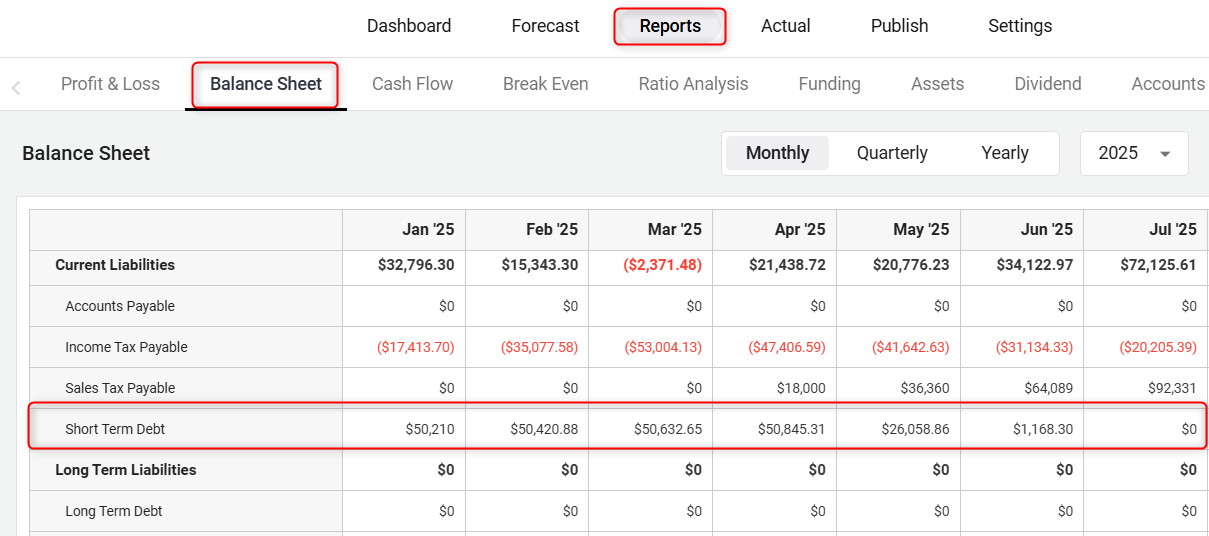Click the Jul '25 column header
1209x536 pixels.
(x=1173, y=230)
